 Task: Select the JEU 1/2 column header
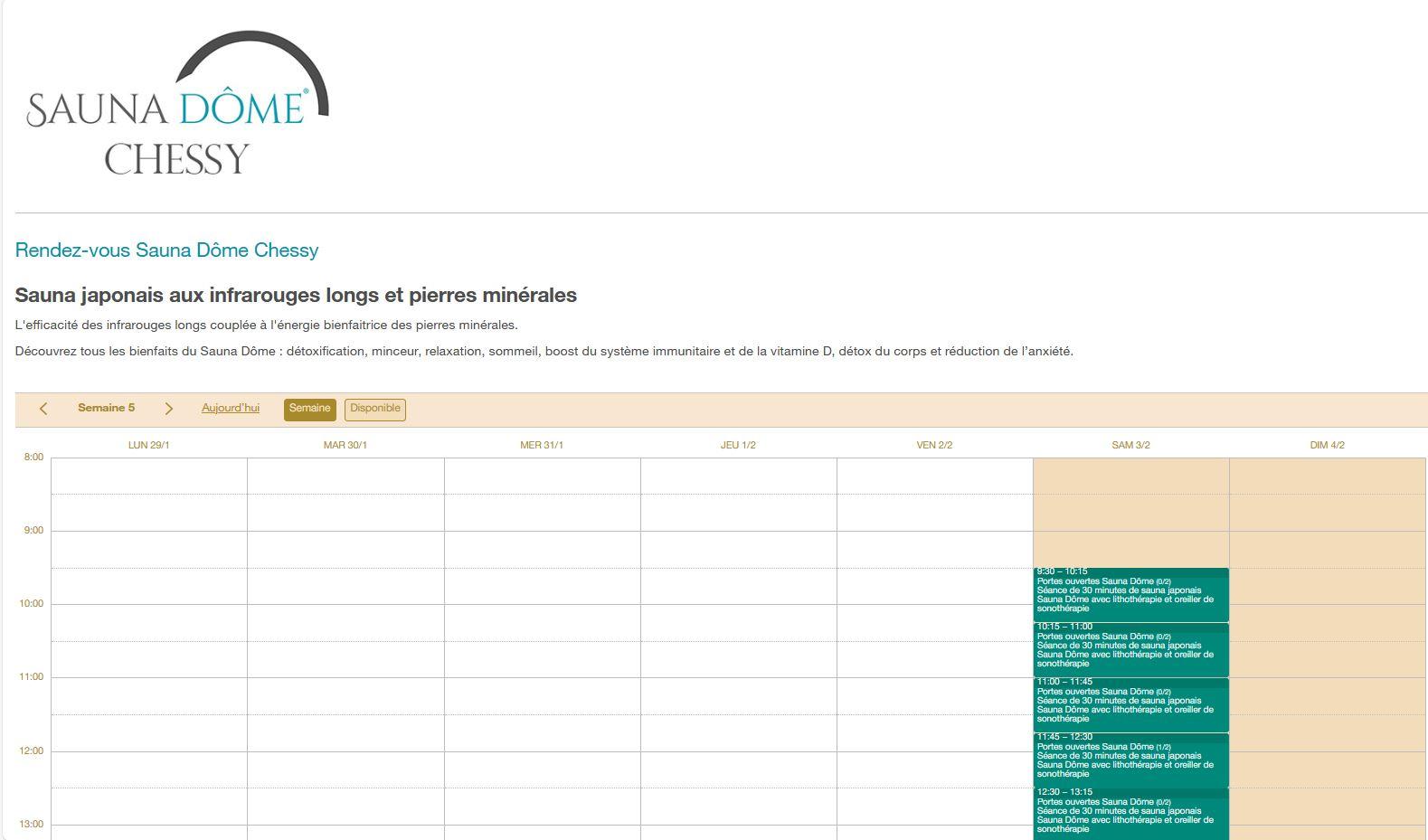[738, 445]
